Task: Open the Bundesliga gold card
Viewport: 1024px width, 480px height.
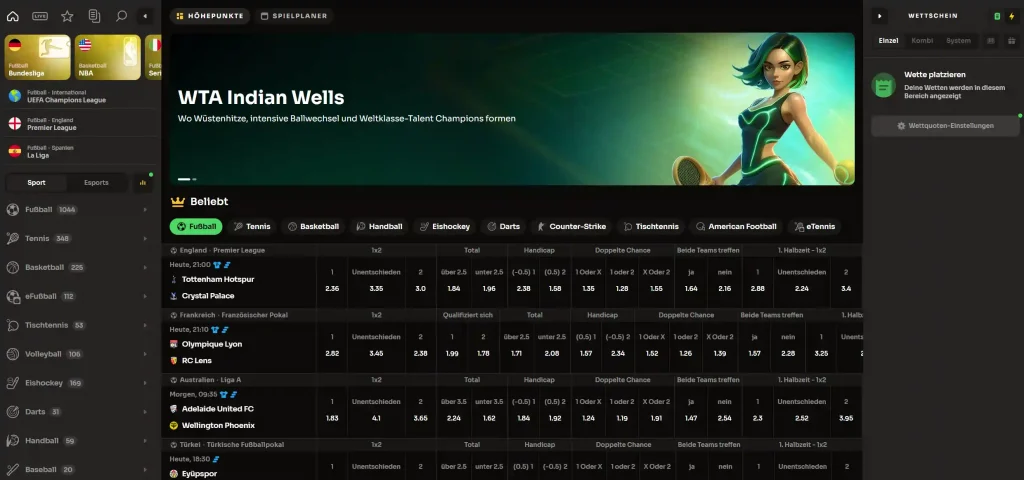Action: pyautogui.click(x=38, y=57)
